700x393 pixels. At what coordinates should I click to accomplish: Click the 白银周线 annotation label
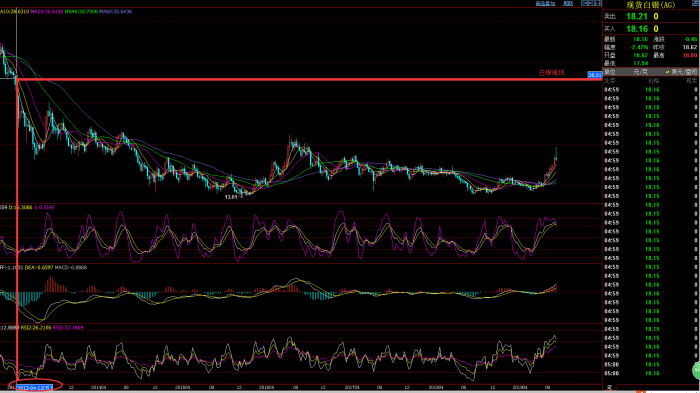551,73
